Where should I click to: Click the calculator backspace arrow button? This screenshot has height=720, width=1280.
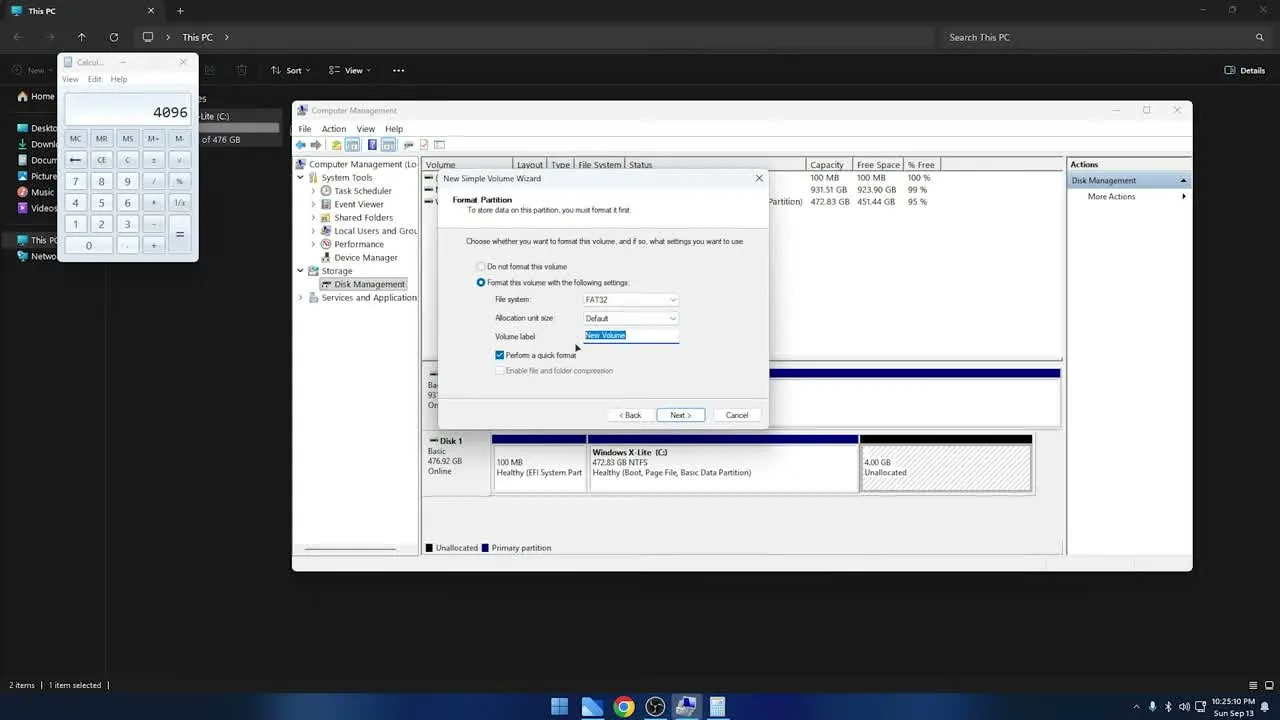[x=75, y=160]
